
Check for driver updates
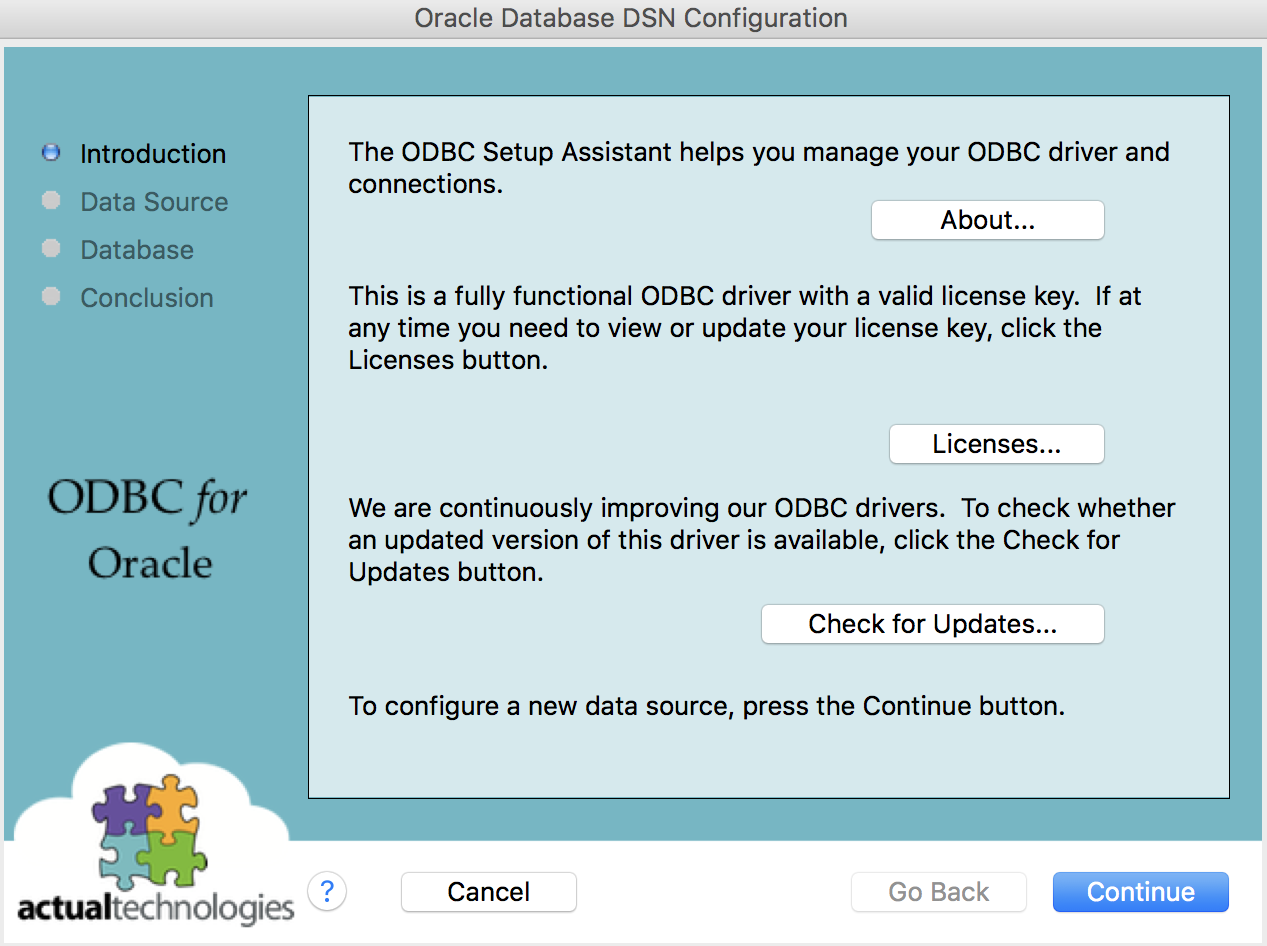pos(931,623)
